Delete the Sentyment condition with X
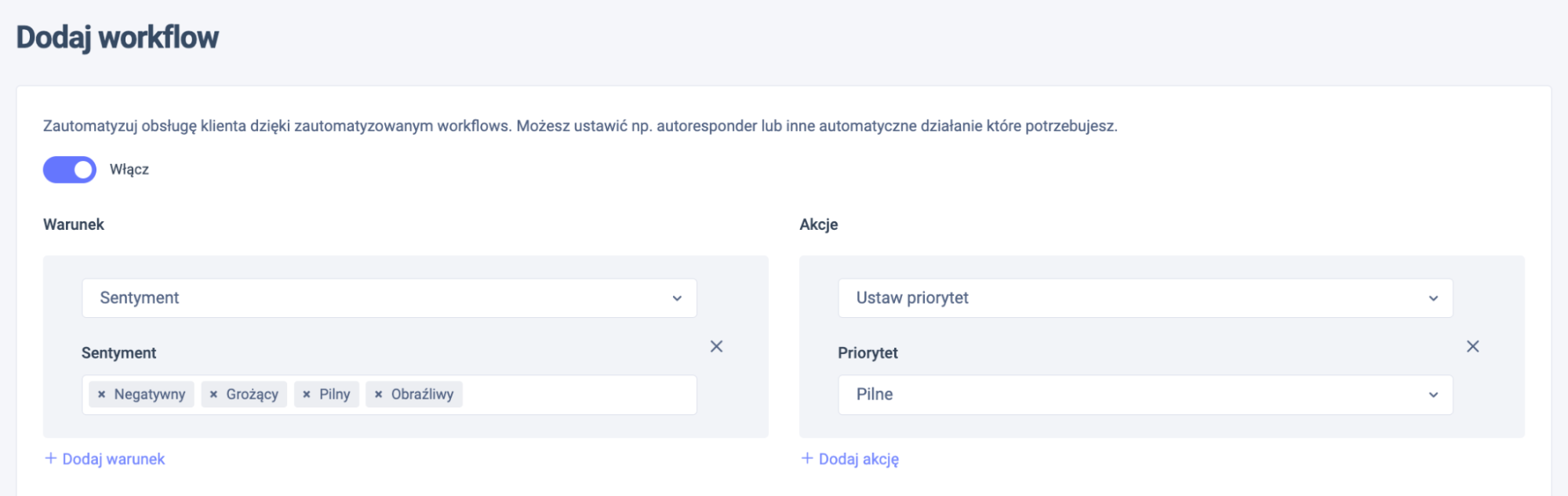 (x=716, y=346)
